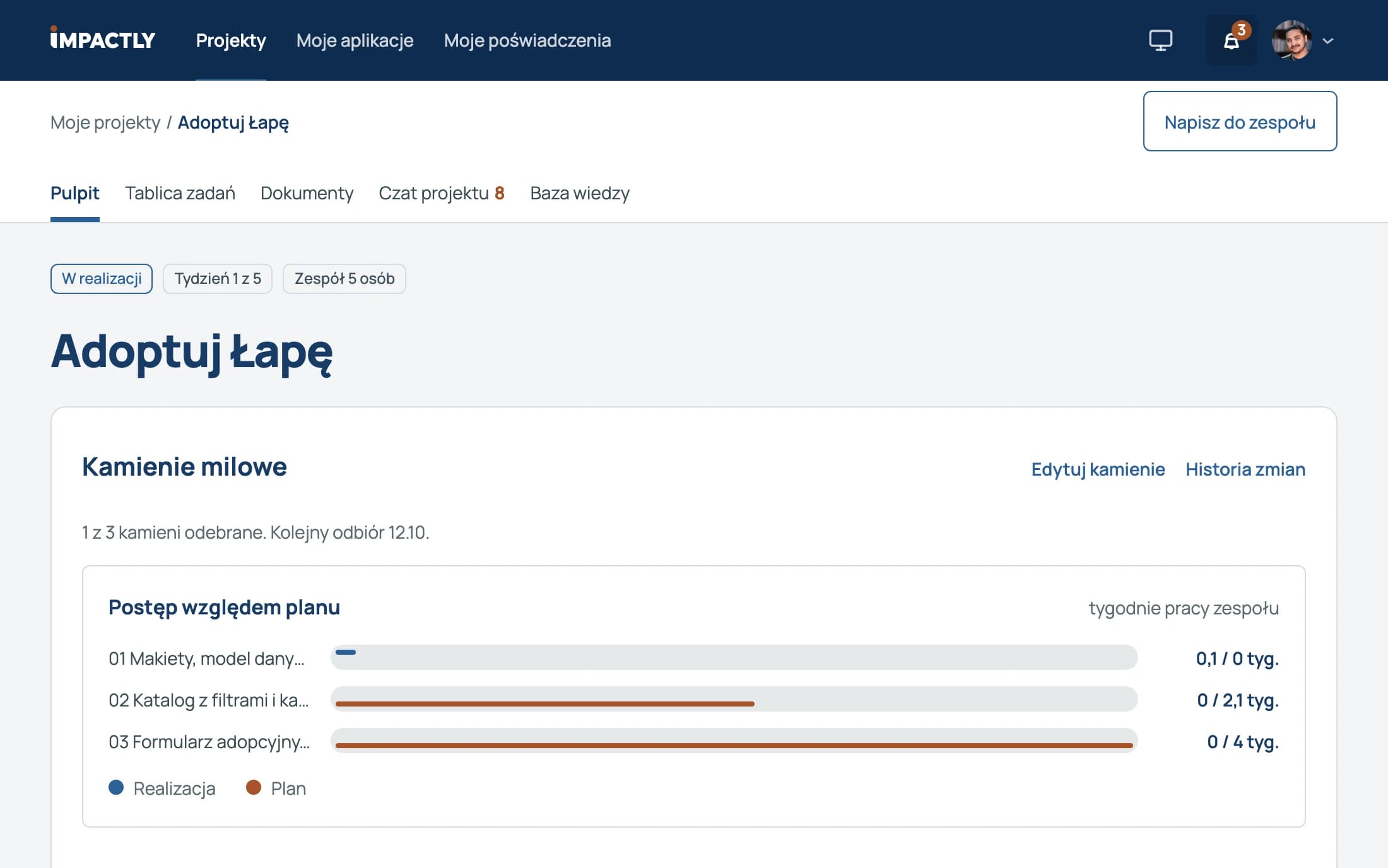Click the Impactly logo
The height and width of the screenshot is (868, 1388).
(103, 39)
